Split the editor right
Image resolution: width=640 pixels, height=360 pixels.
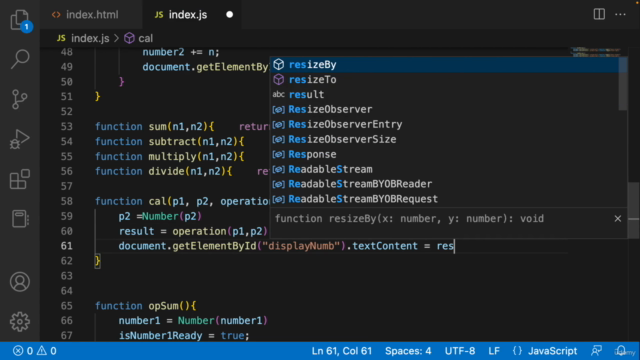coord(599,14)
